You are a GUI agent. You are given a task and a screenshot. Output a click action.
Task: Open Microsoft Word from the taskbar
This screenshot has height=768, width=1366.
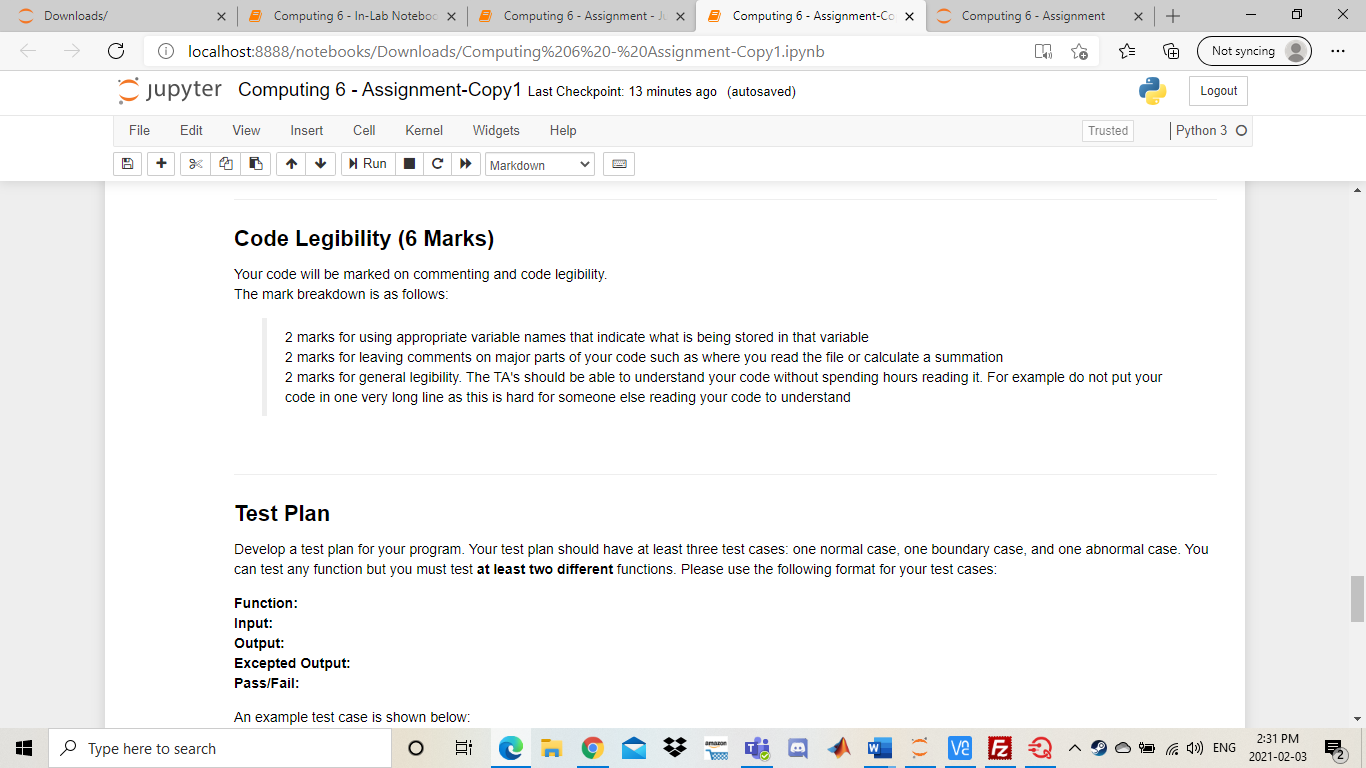click(x=880, y=748)
